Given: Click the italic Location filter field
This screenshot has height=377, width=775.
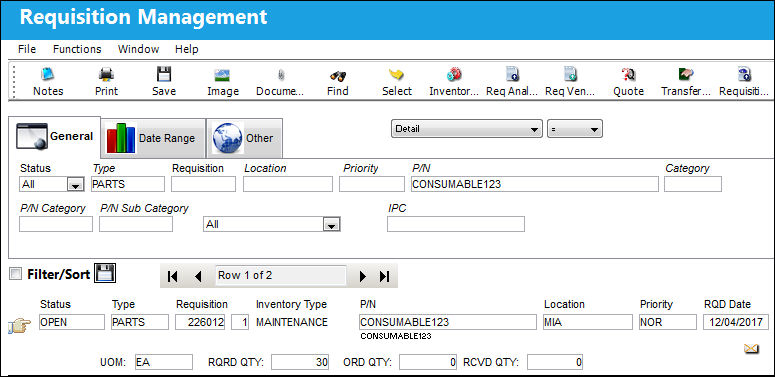Looking at the screenshot, I should pos(288,184).
